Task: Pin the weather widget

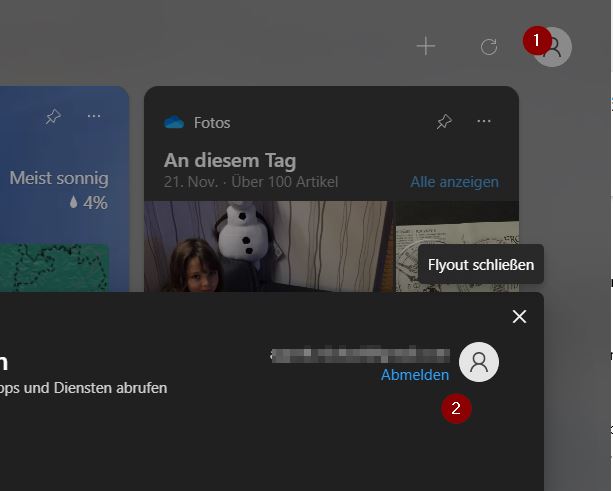Action: coord(53,116)
